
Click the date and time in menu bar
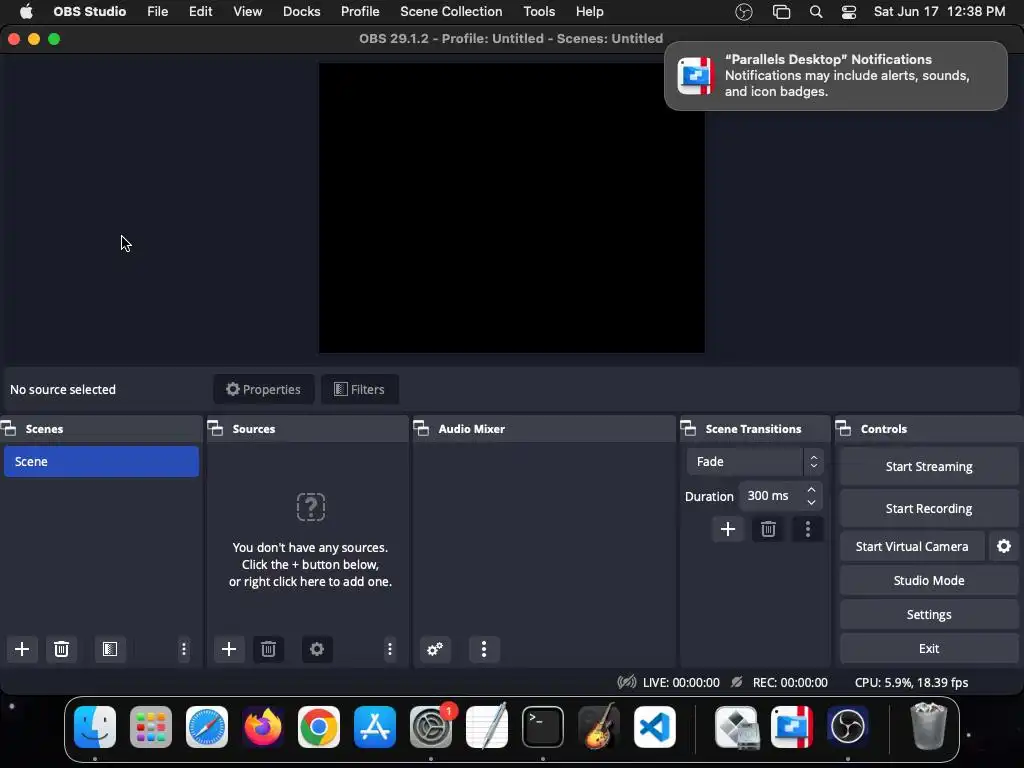(x=940, y=12)
